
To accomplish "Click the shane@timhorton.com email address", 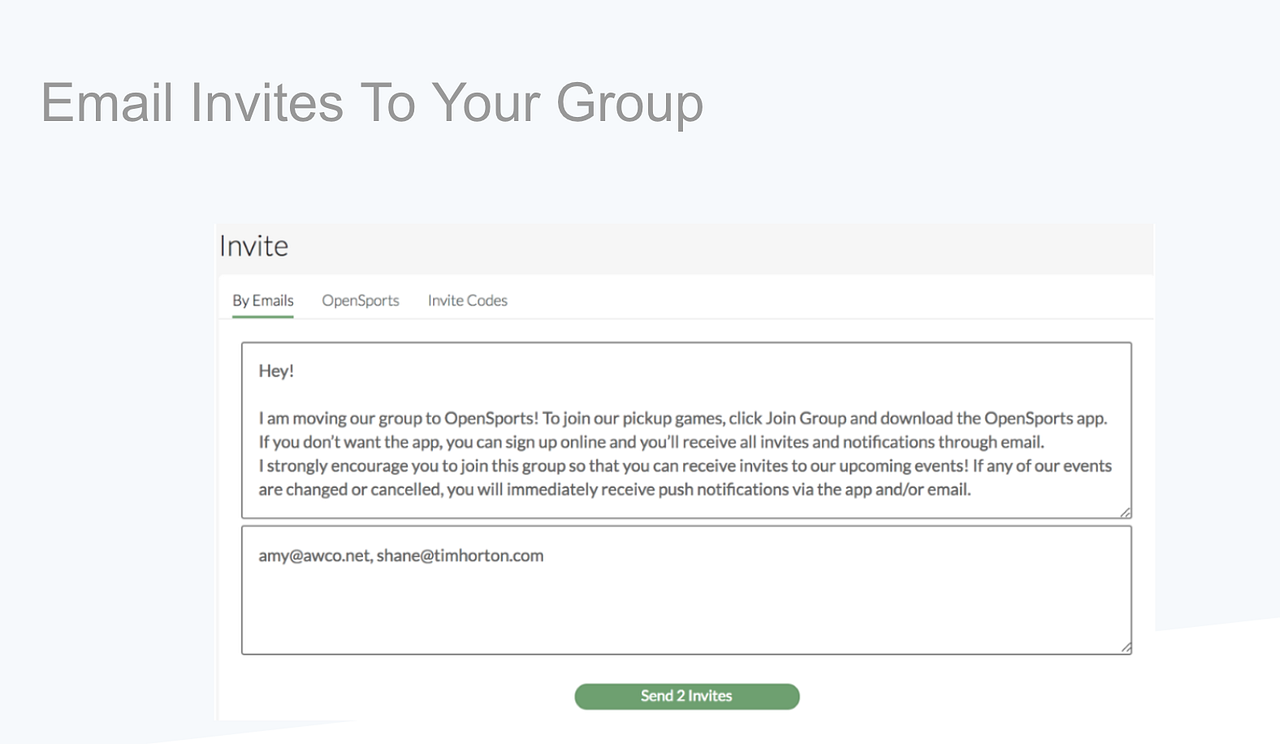I will click(460, 556).
